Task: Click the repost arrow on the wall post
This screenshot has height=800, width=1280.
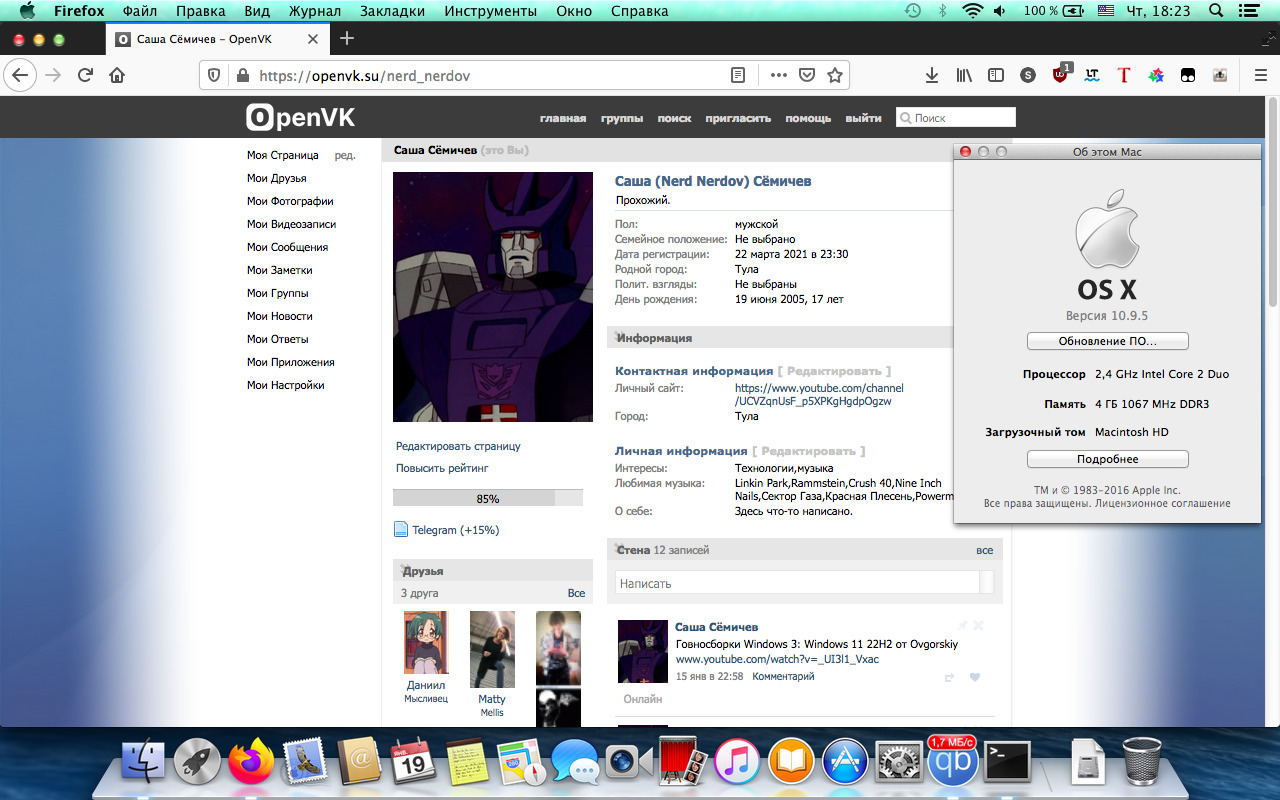Action: click(949, 677)
